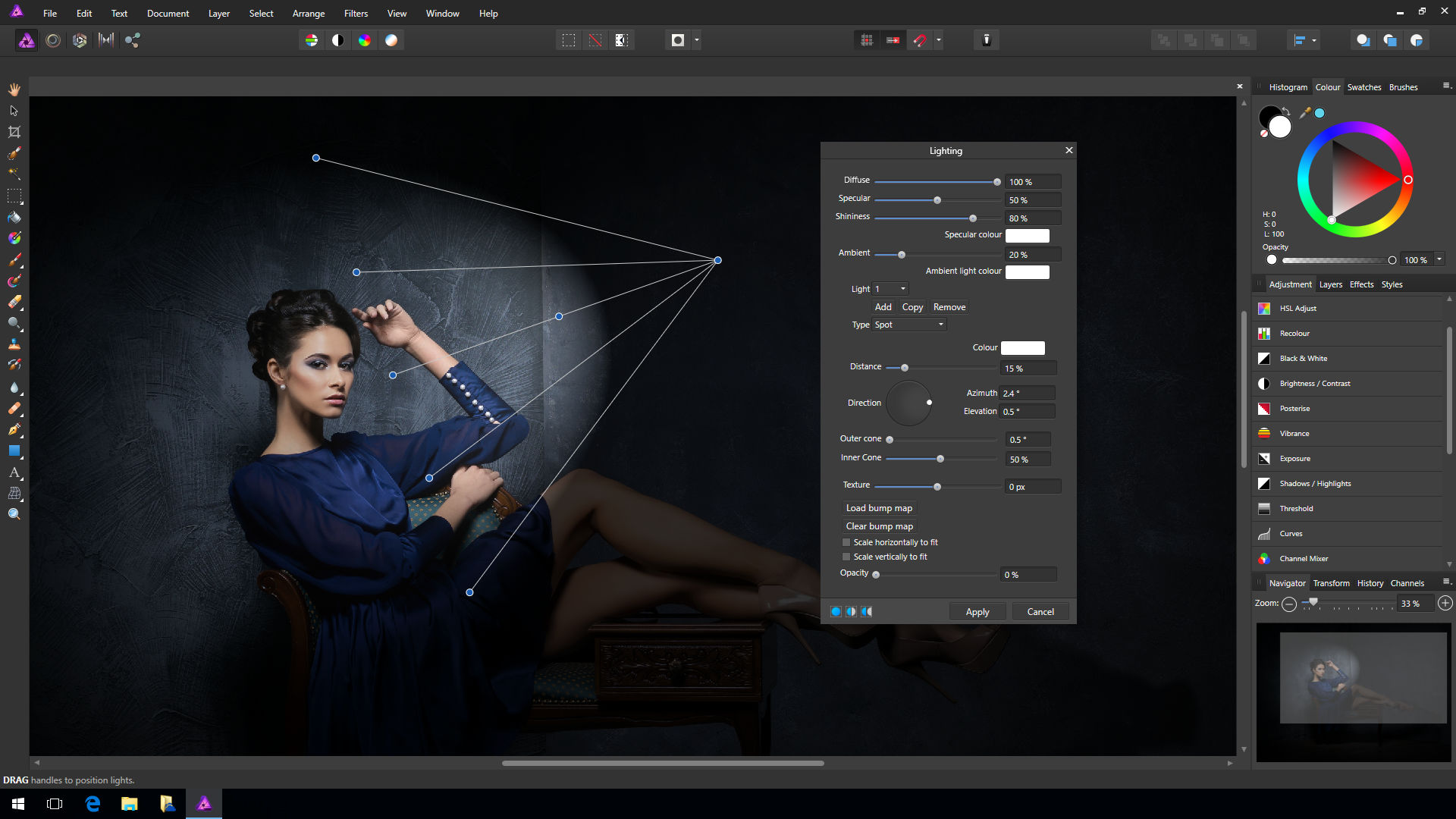Image resolution: width=1456 pixels, height=819 pixels.
Task: Open the Filters menu
Action: [x=355, y=13]
